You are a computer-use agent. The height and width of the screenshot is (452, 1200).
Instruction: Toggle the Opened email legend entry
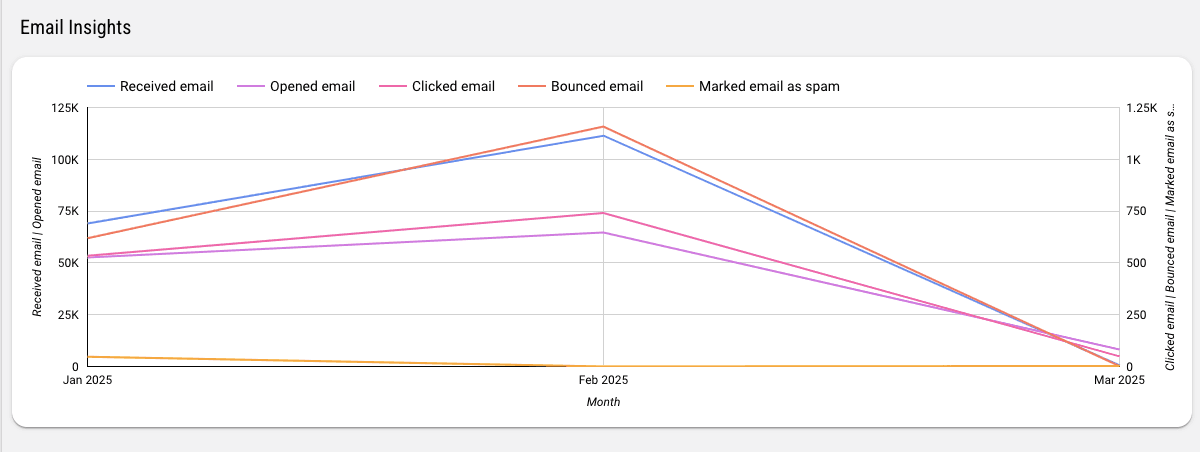click(312, 86)
